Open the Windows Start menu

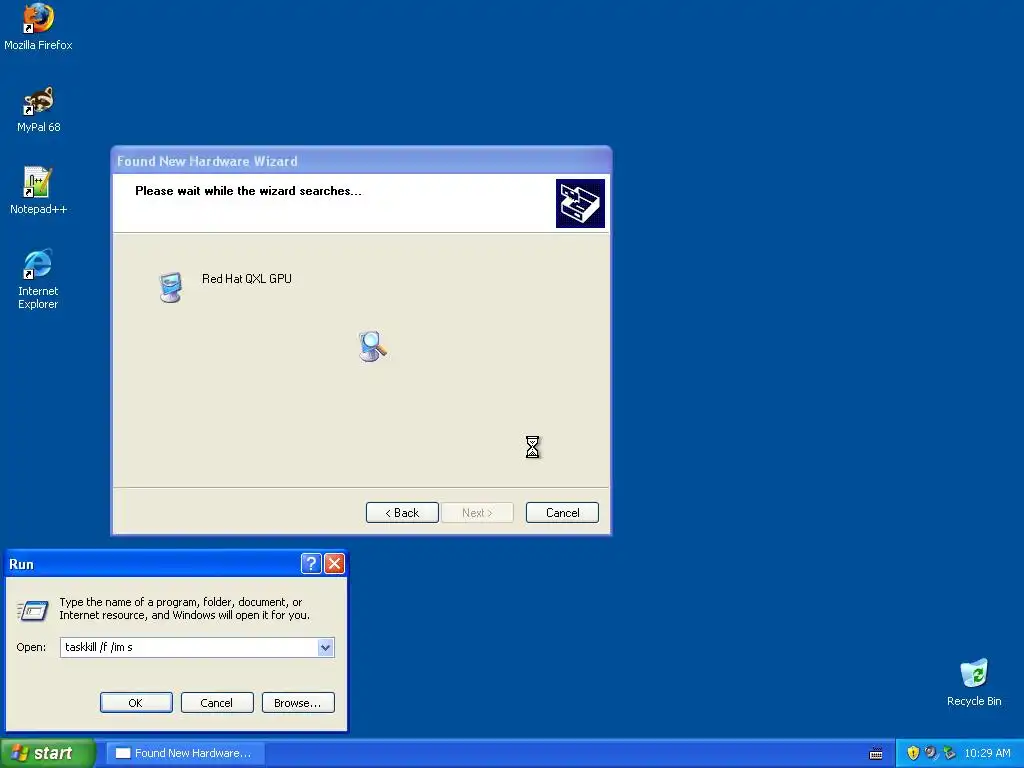coord(48,753)
